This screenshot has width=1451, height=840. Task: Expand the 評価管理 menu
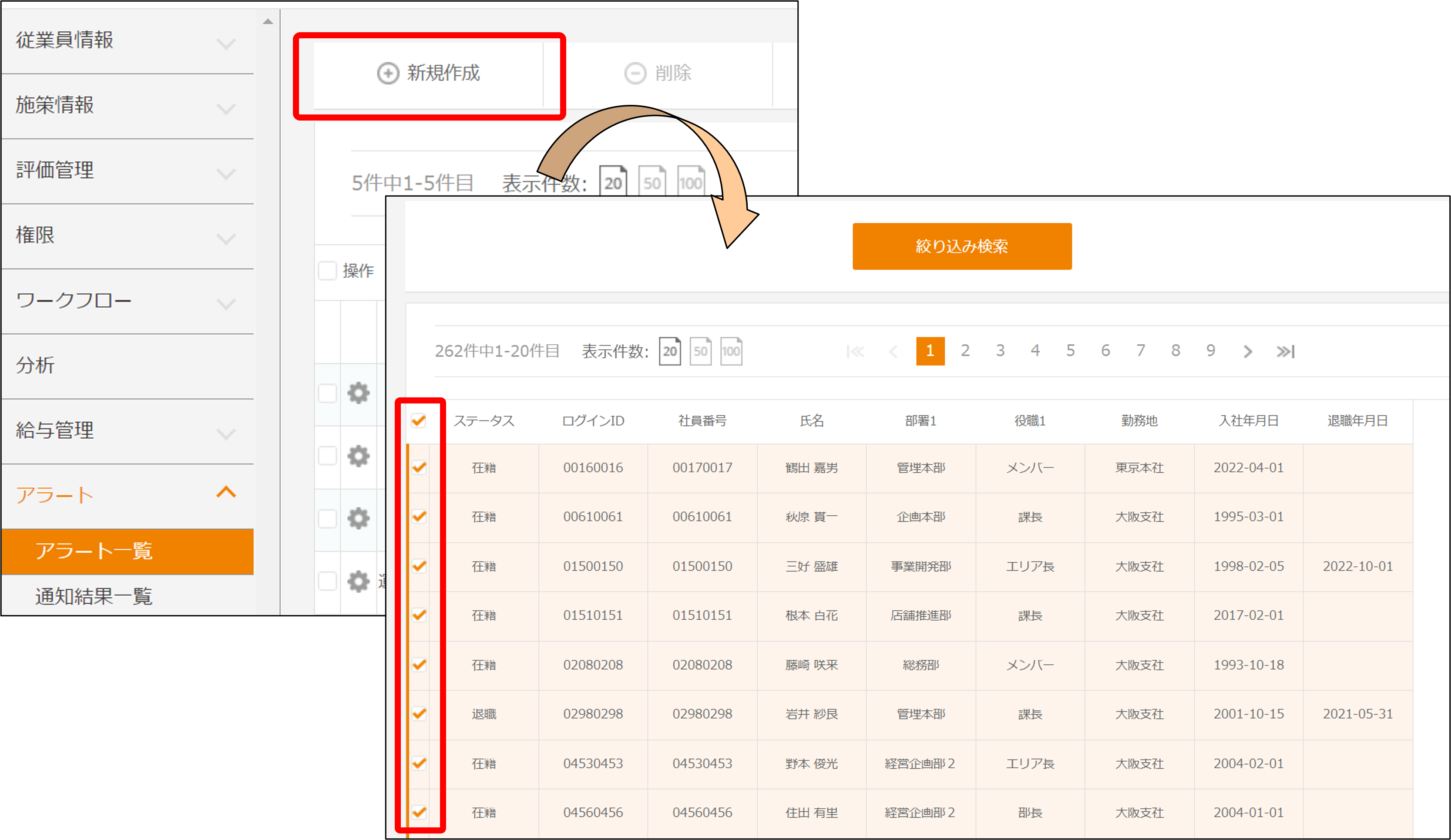pyautogui.click(x=128, y=171)
